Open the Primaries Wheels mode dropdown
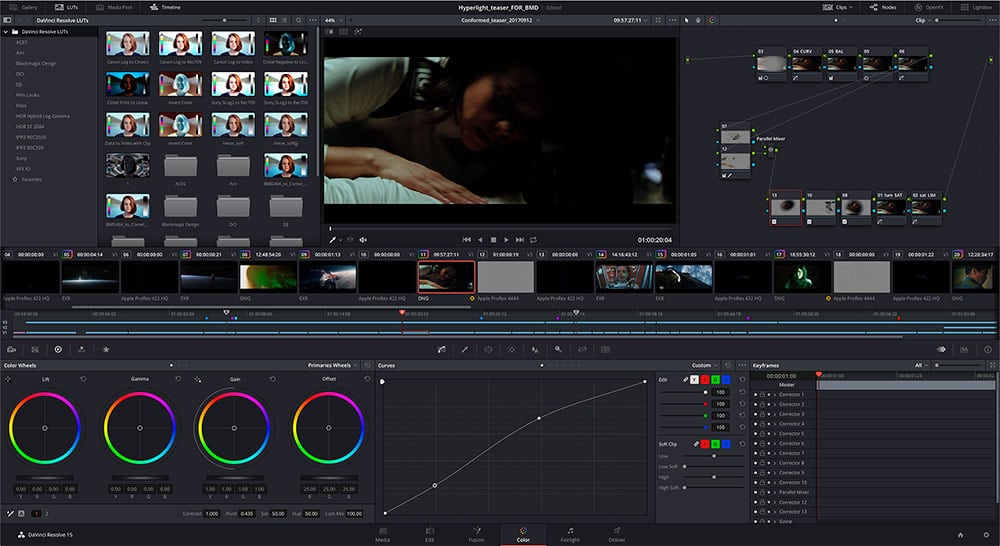1000x546 pixels. (x=332, y=365)
